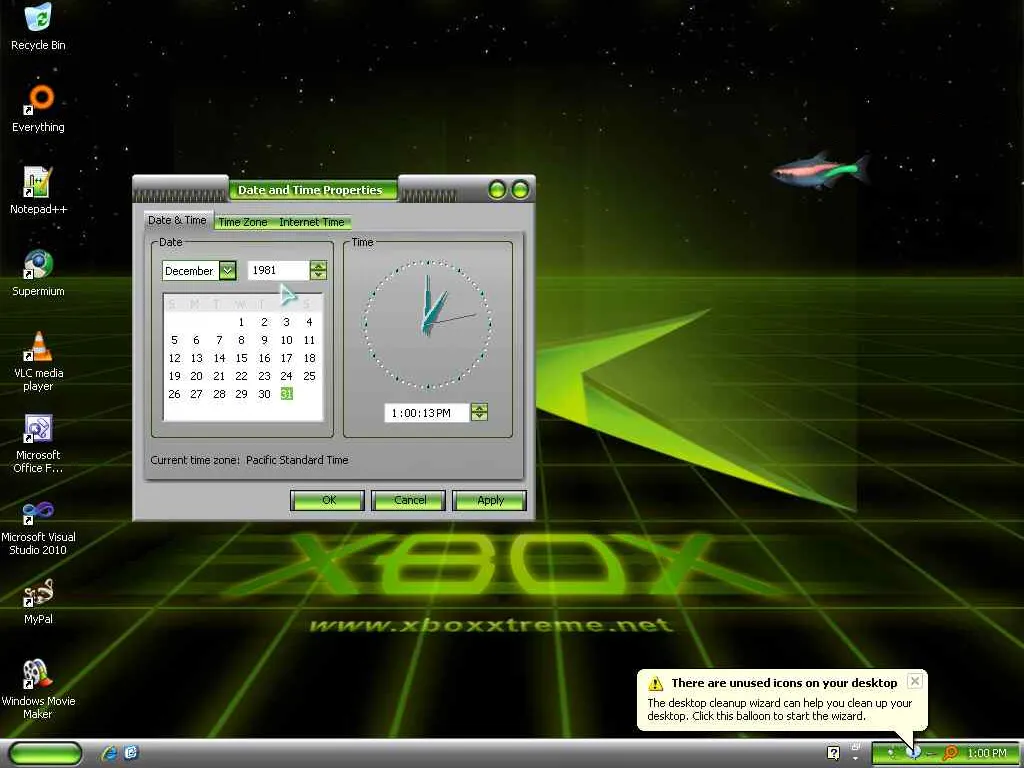The image size is (1024, 768).
Task: Select the Supermium browser shortcut
Action: (38, 273)
